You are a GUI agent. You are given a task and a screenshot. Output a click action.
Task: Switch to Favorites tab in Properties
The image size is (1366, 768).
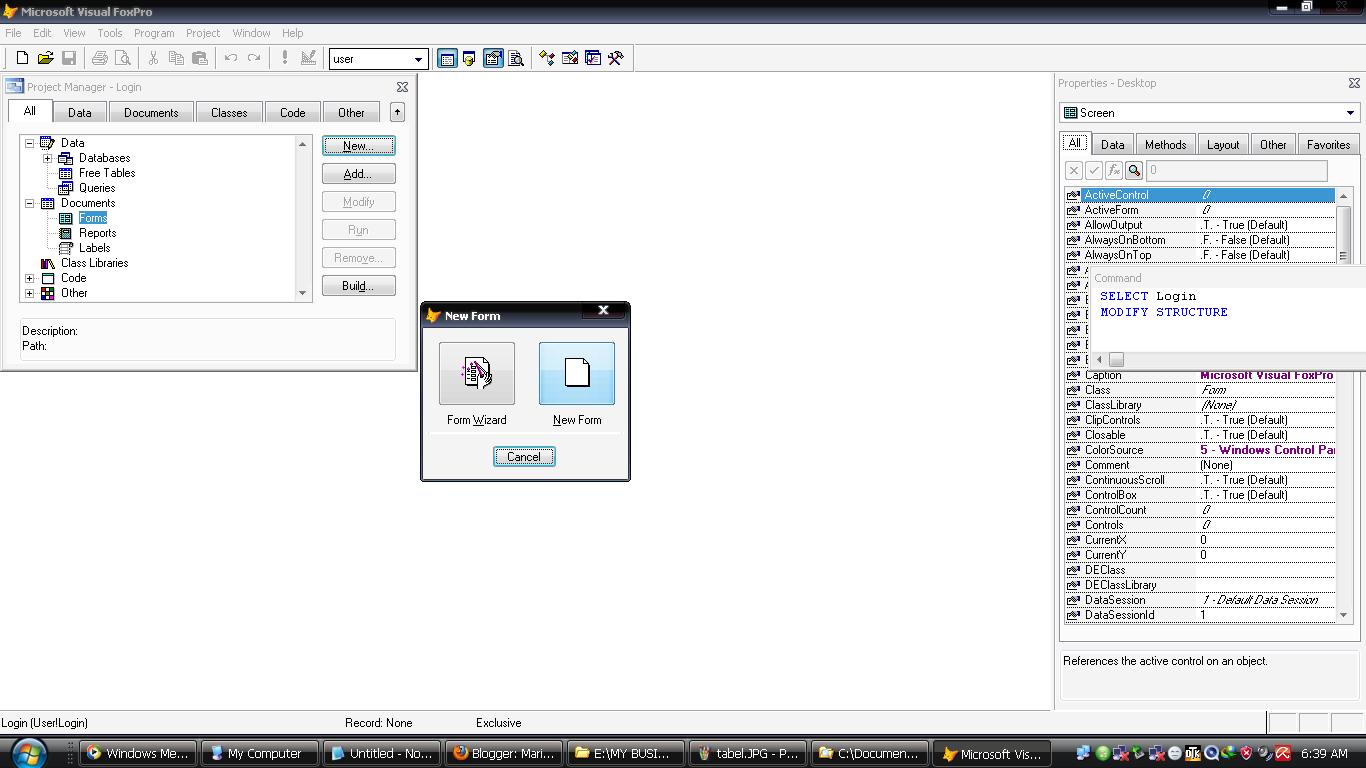tap(1329, 145)
